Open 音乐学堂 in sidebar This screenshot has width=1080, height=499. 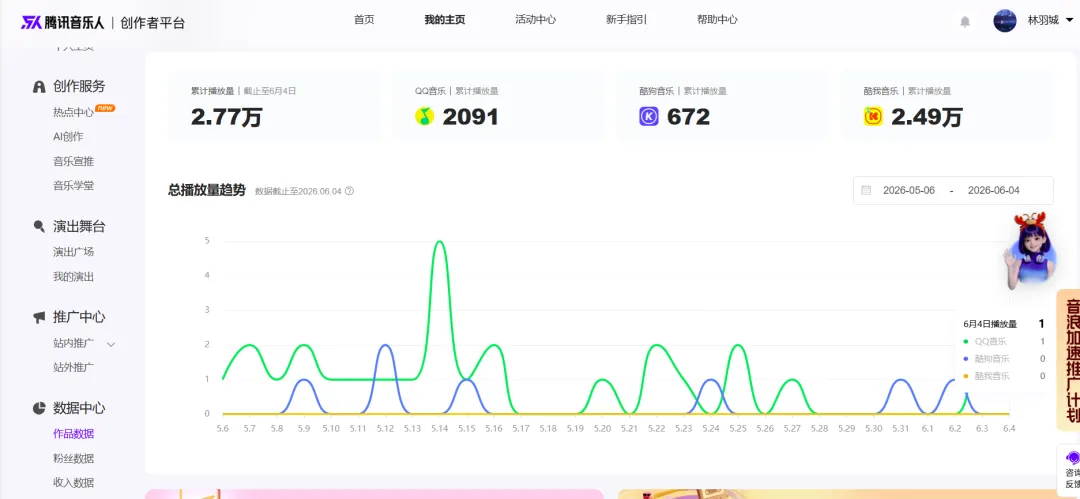[x=74, y=185]
